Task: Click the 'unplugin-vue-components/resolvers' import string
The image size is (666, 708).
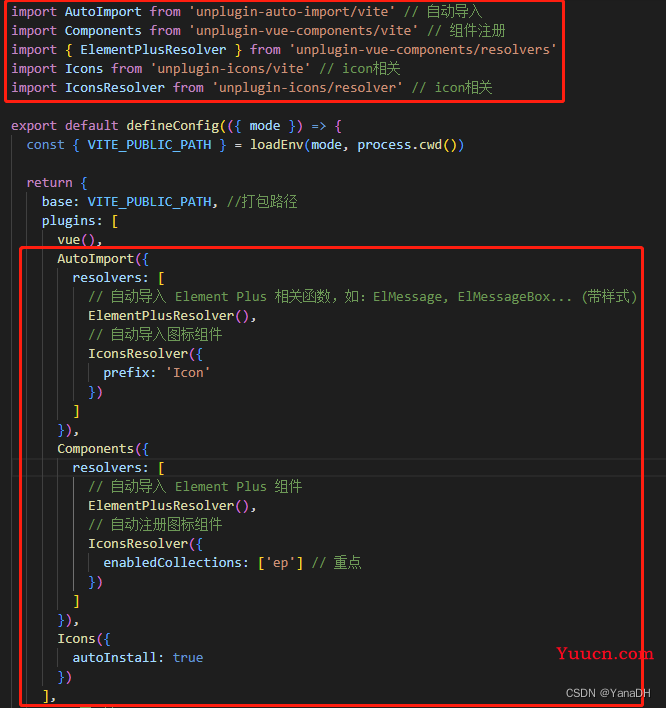Action: (x=423, y=50)
